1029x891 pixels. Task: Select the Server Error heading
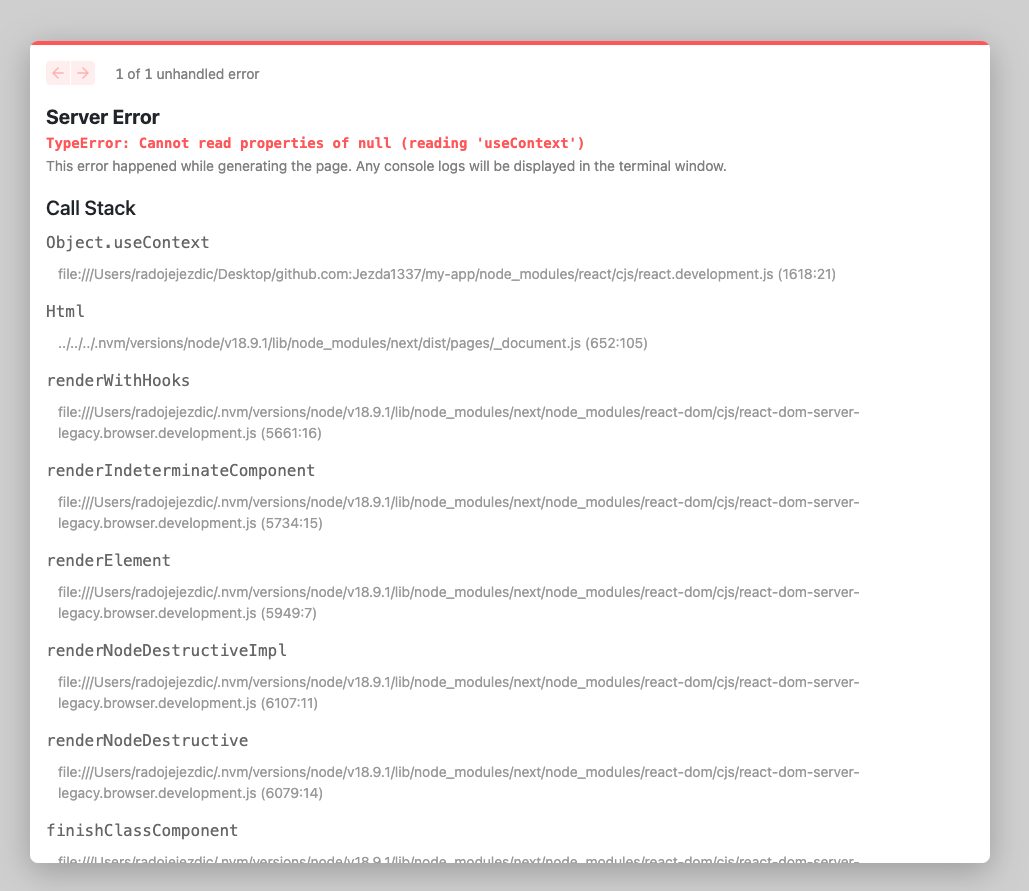103,117
